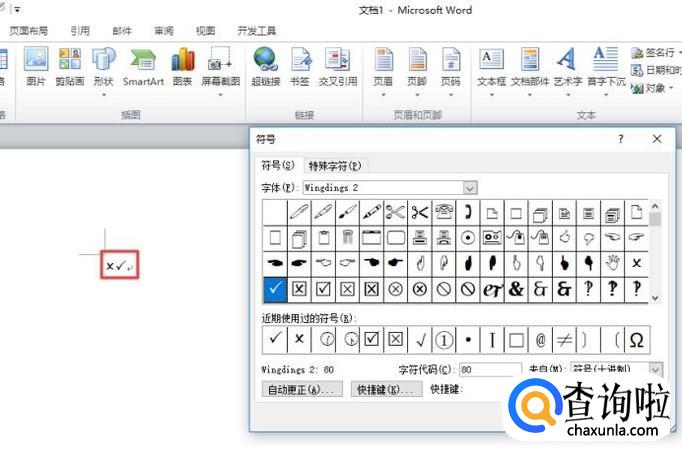Pick recently used Omega symbol

637,339
